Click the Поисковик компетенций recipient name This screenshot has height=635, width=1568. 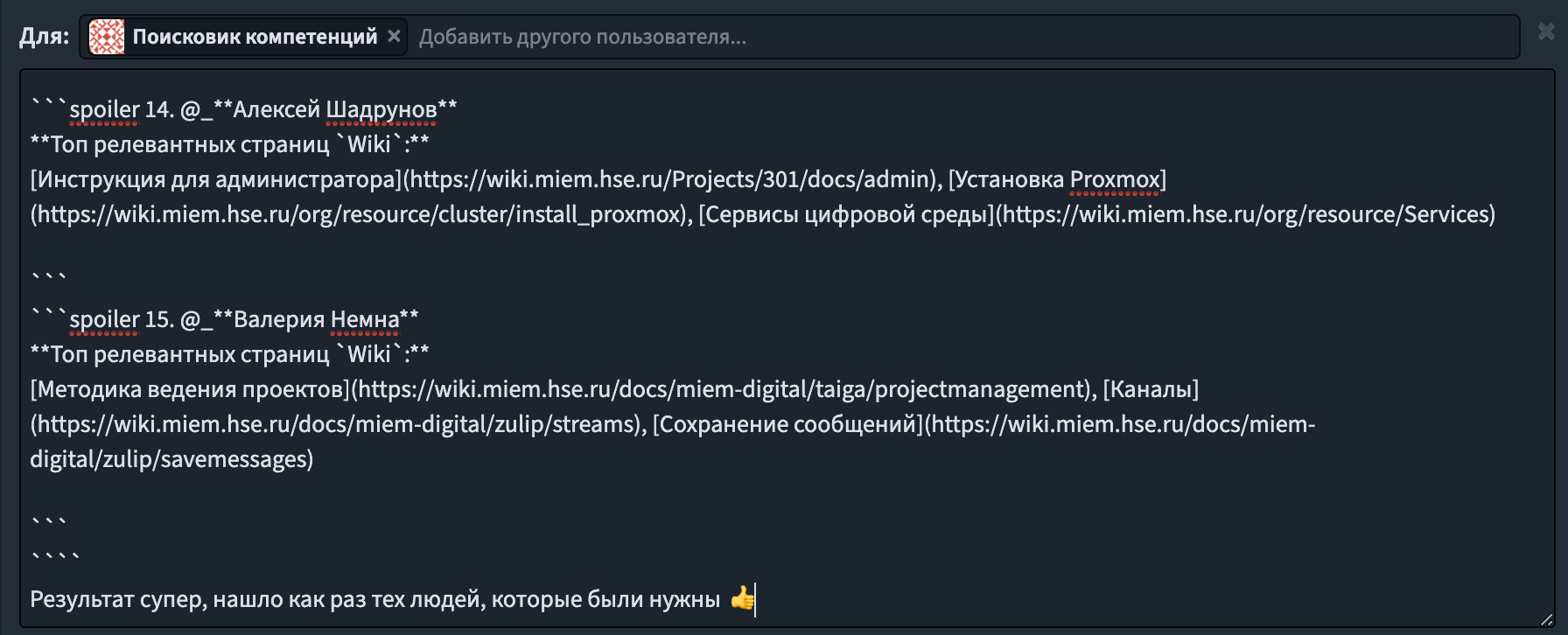click(255, 37)
